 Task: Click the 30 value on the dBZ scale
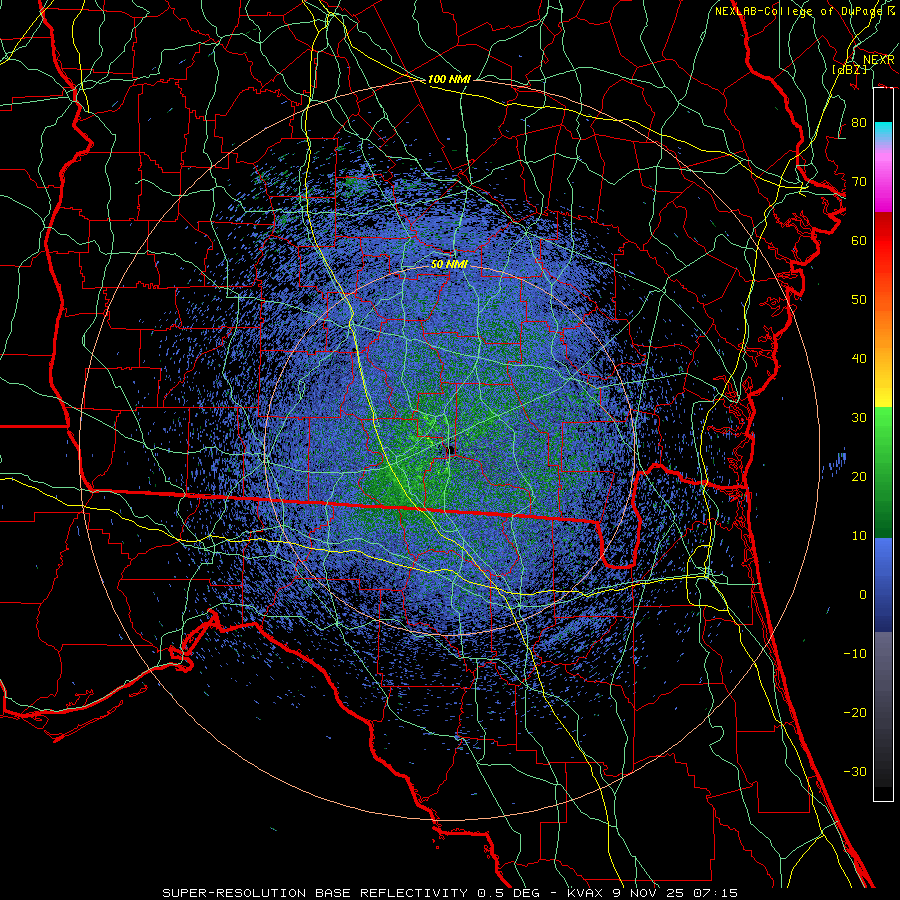click(859, 418)
